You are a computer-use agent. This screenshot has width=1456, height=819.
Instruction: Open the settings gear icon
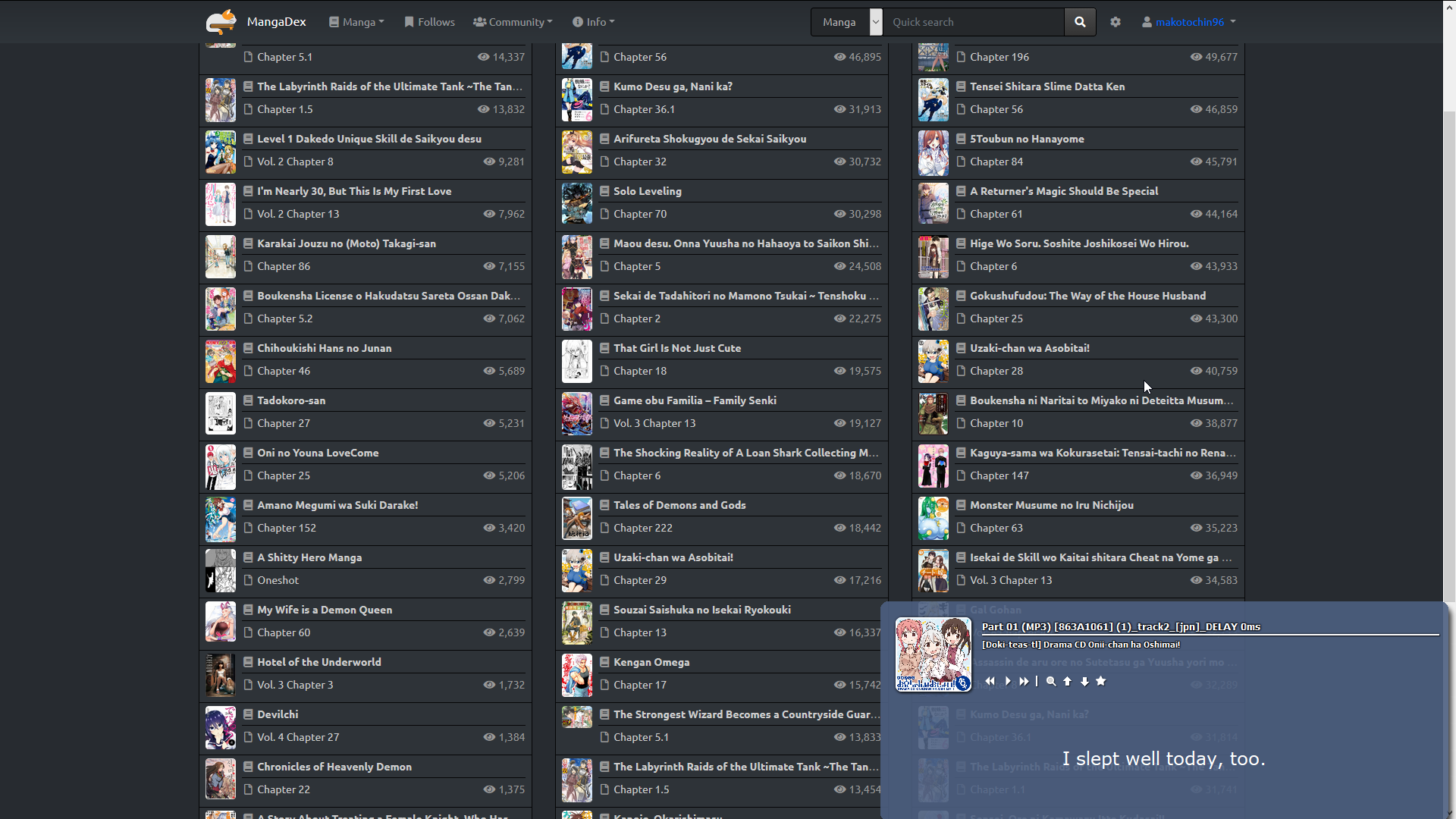coord(1115,22)
